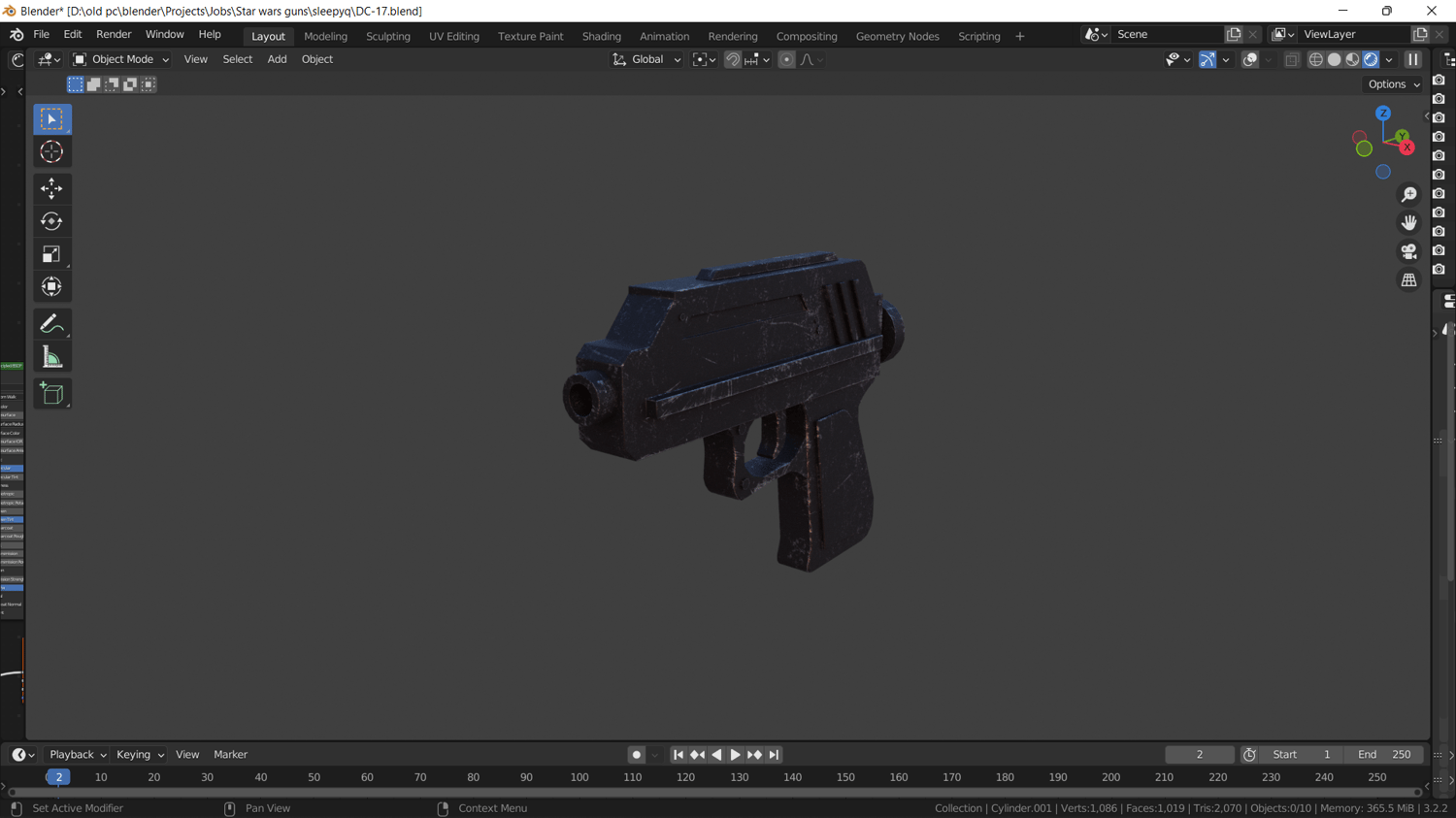This screenshot has width=1456, height=818.
Task: Switch to the Modeling workspace tab
Action: pyautogui.click(x=325, y=36)
